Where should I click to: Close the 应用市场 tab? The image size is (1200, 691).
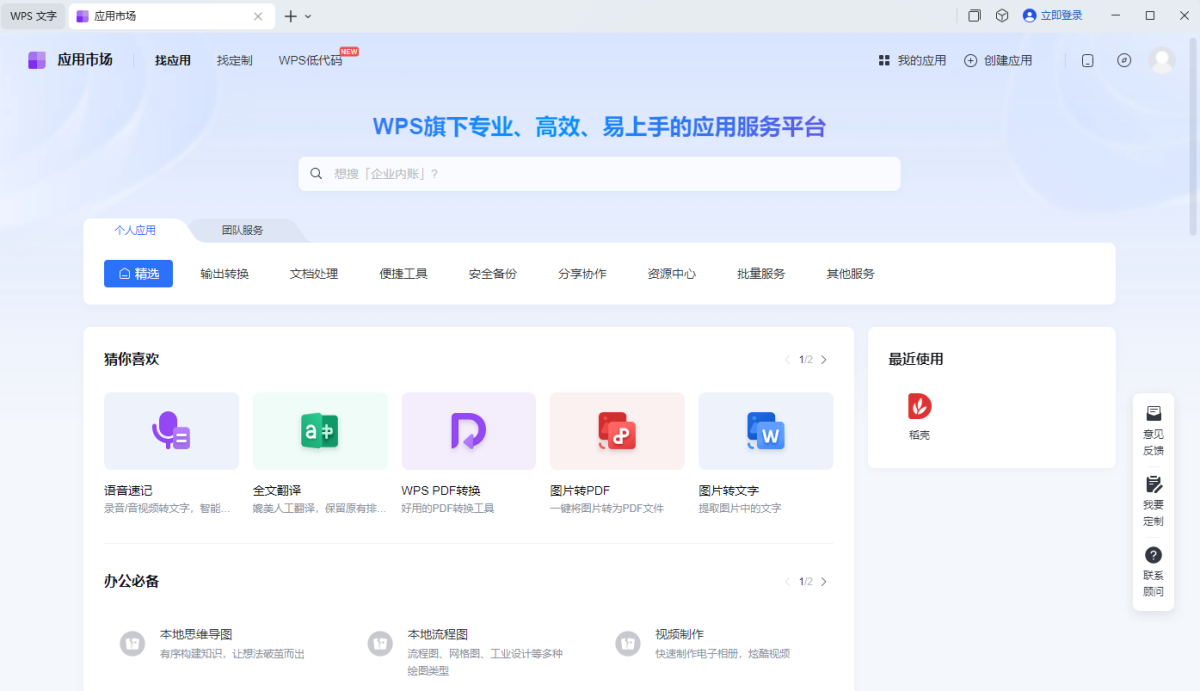pyautogui.click(x=258, y=16)
